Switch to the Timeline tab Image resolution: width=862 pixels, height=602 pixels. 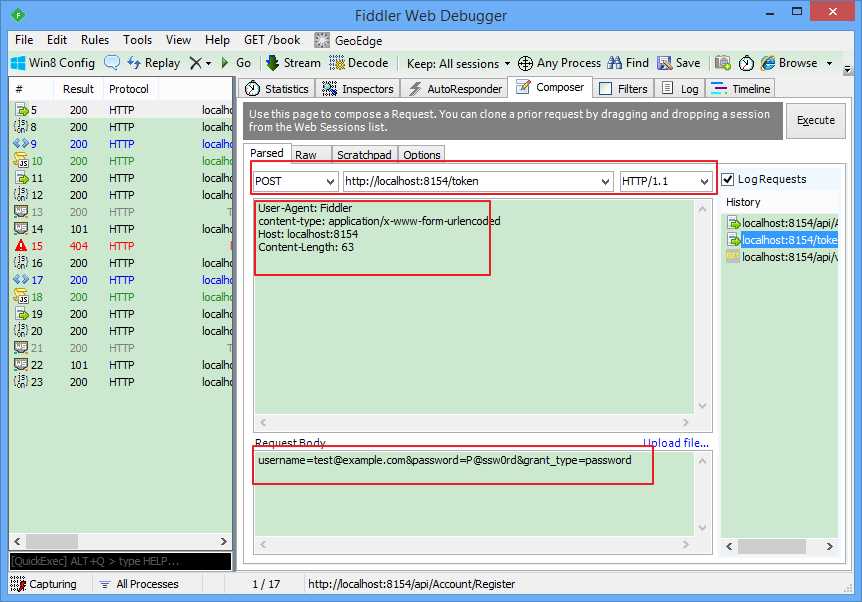[x=740, y=89]
